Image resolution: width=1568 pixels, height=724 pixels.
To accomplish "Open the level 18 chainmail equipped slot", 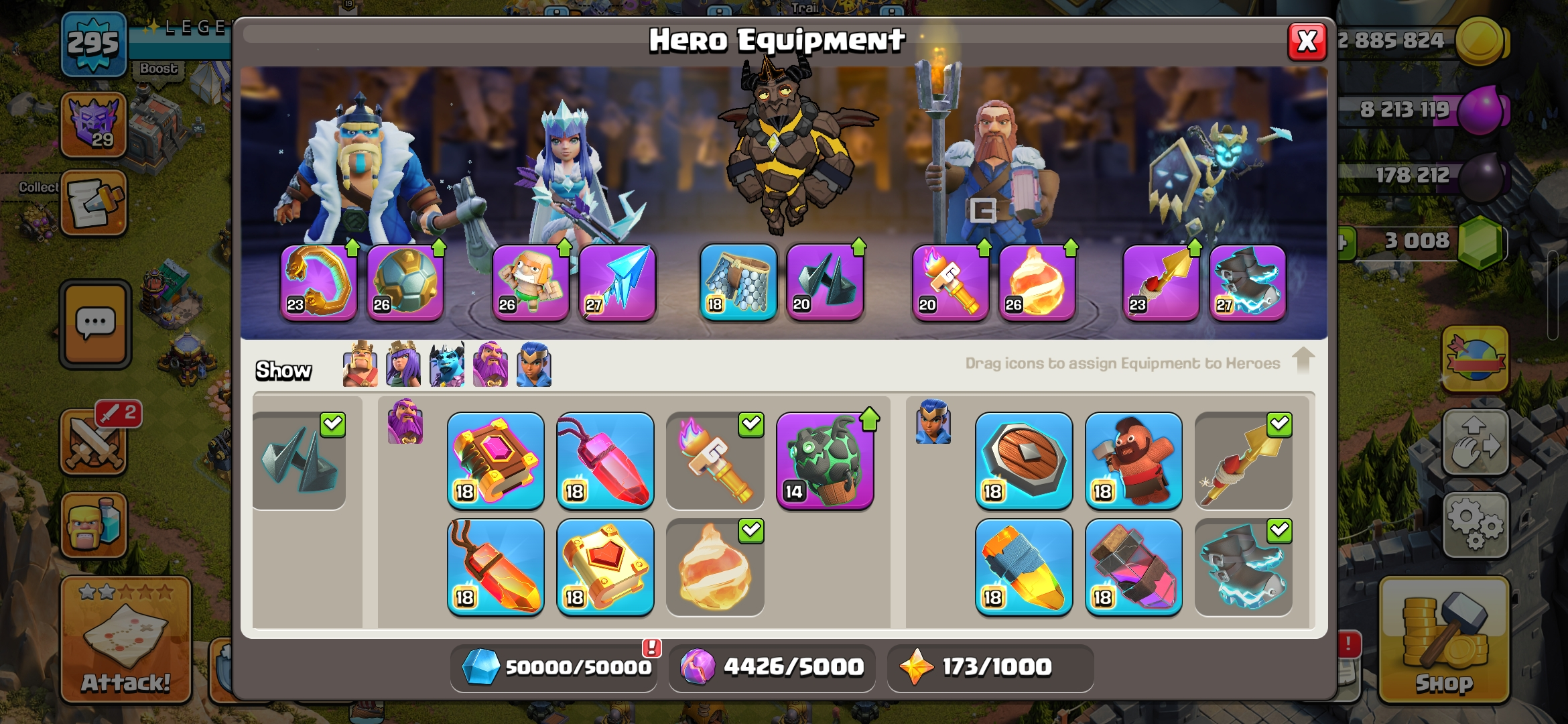I will [738, 282].
